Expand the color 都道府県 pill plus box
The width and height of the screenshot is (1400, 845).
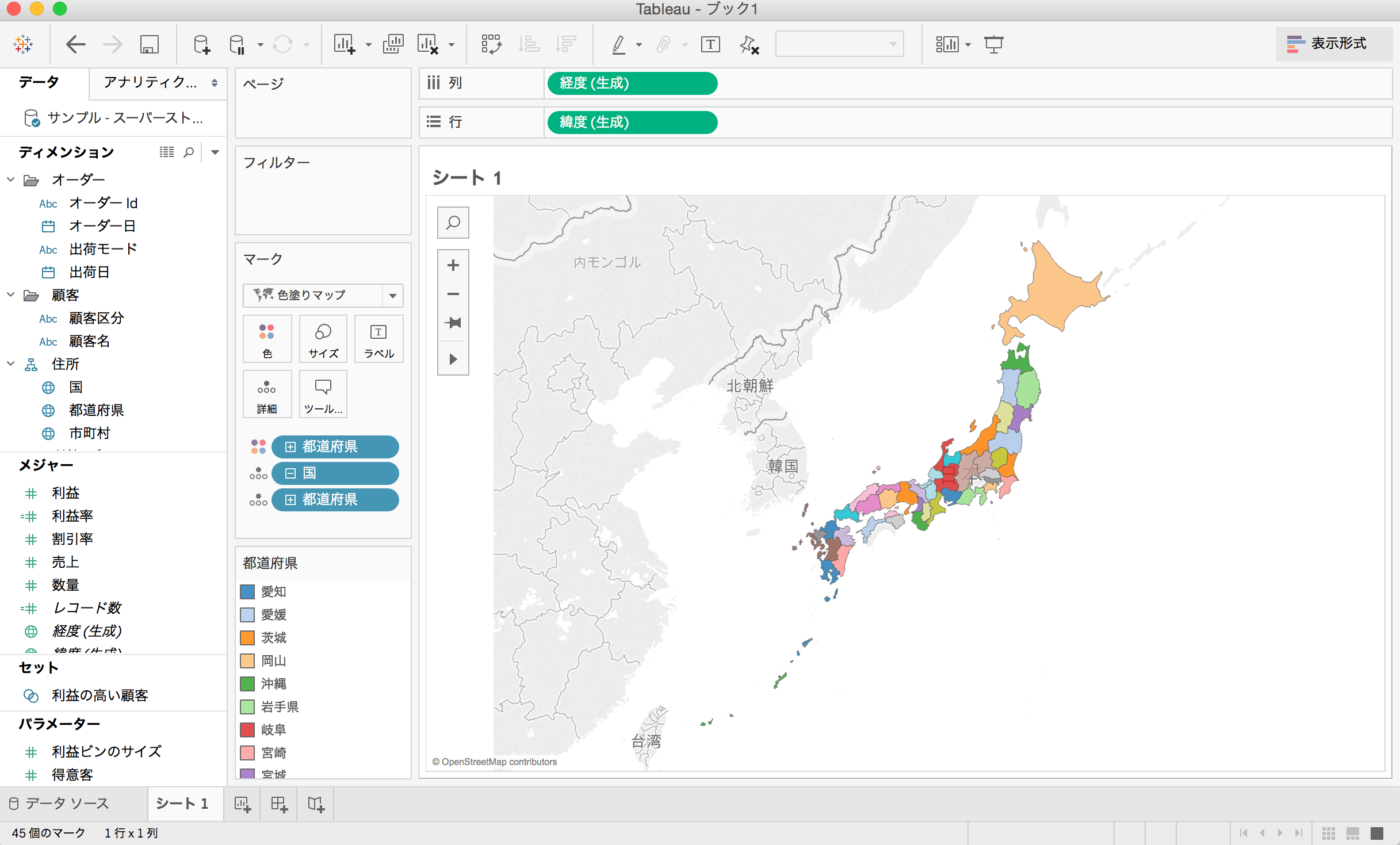click(290, 447)
